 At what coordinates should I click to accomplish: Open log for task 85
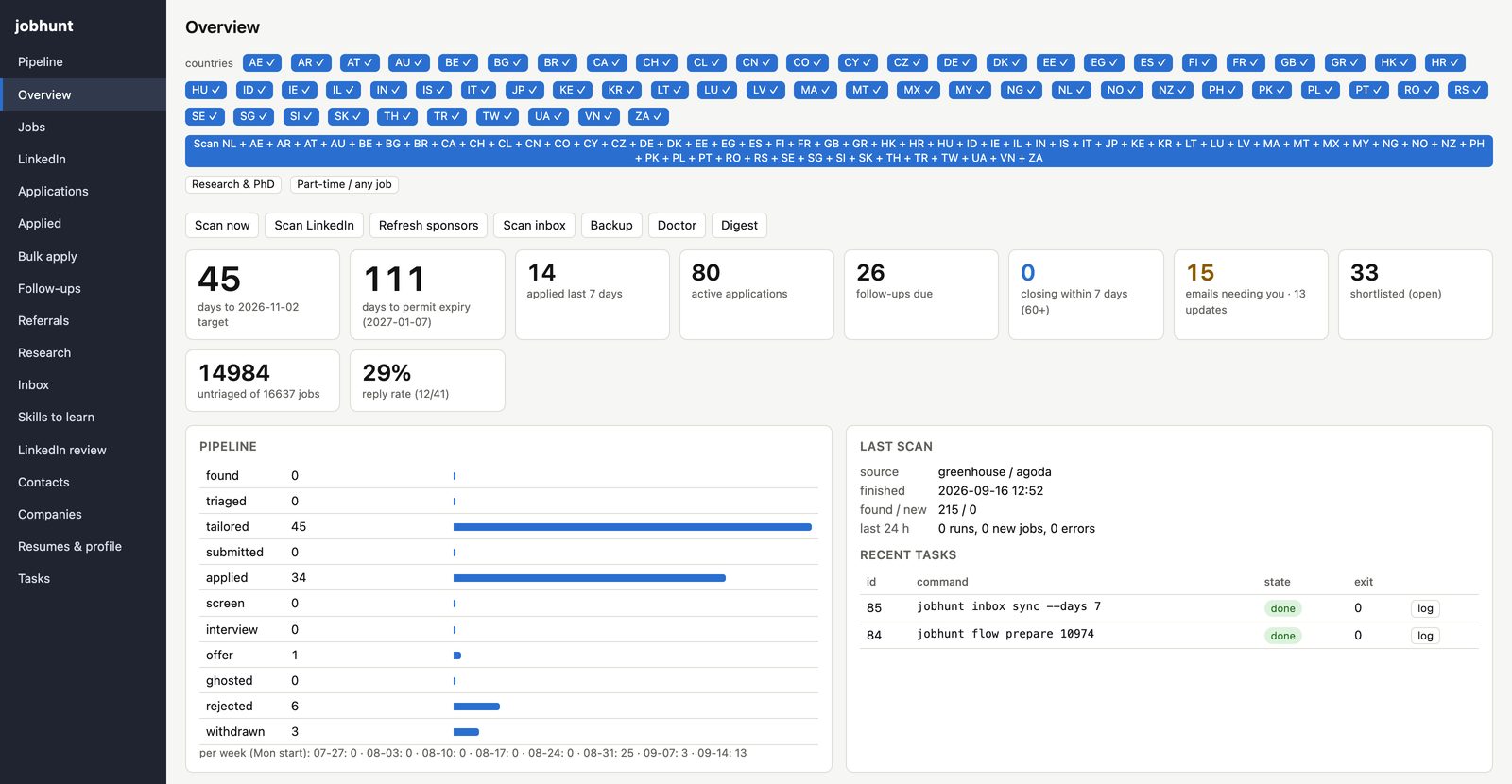pyautogui.click(x=1425, y=608)
